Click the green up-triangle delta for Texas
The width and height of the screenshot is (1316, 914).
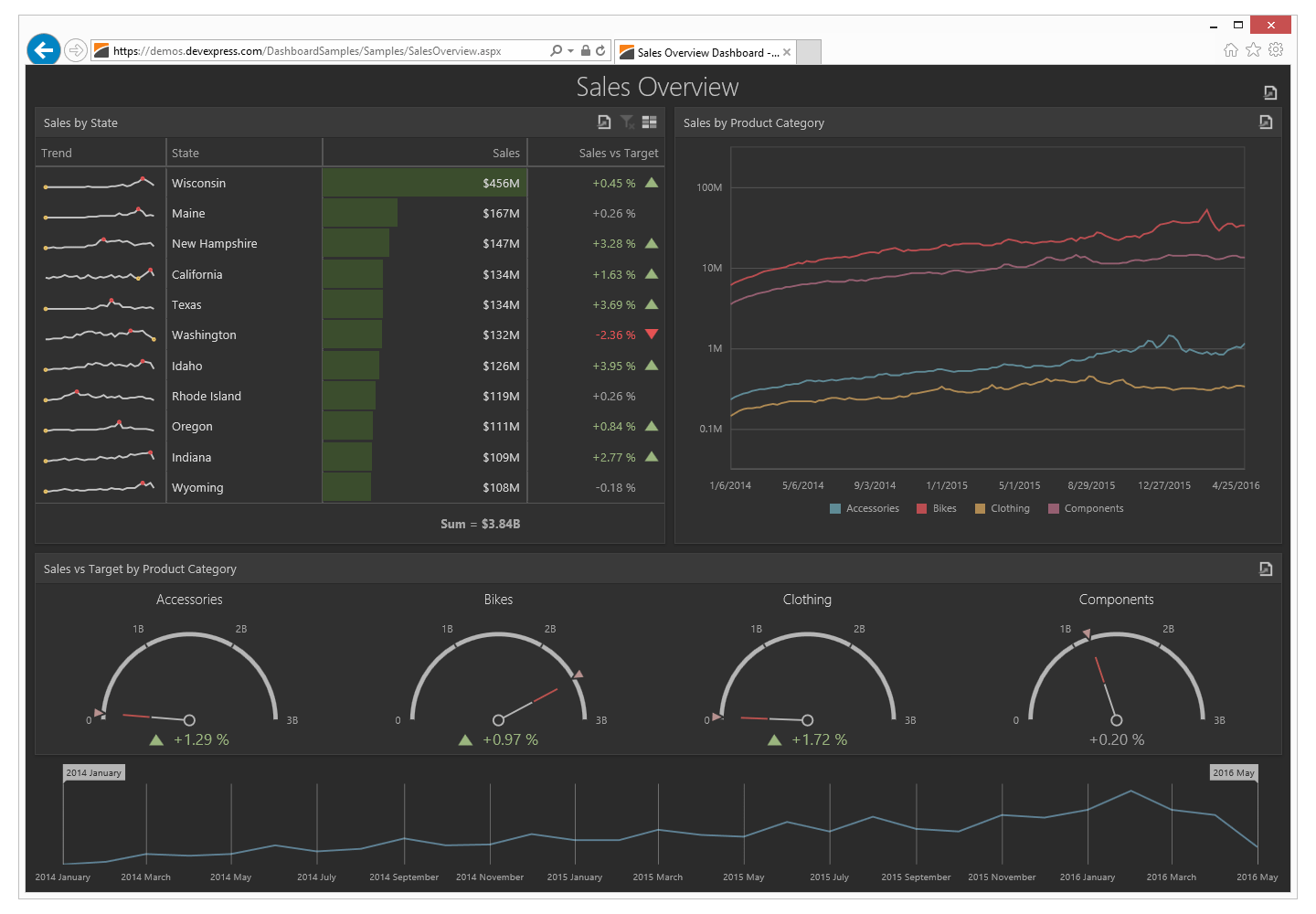[652, 304]
